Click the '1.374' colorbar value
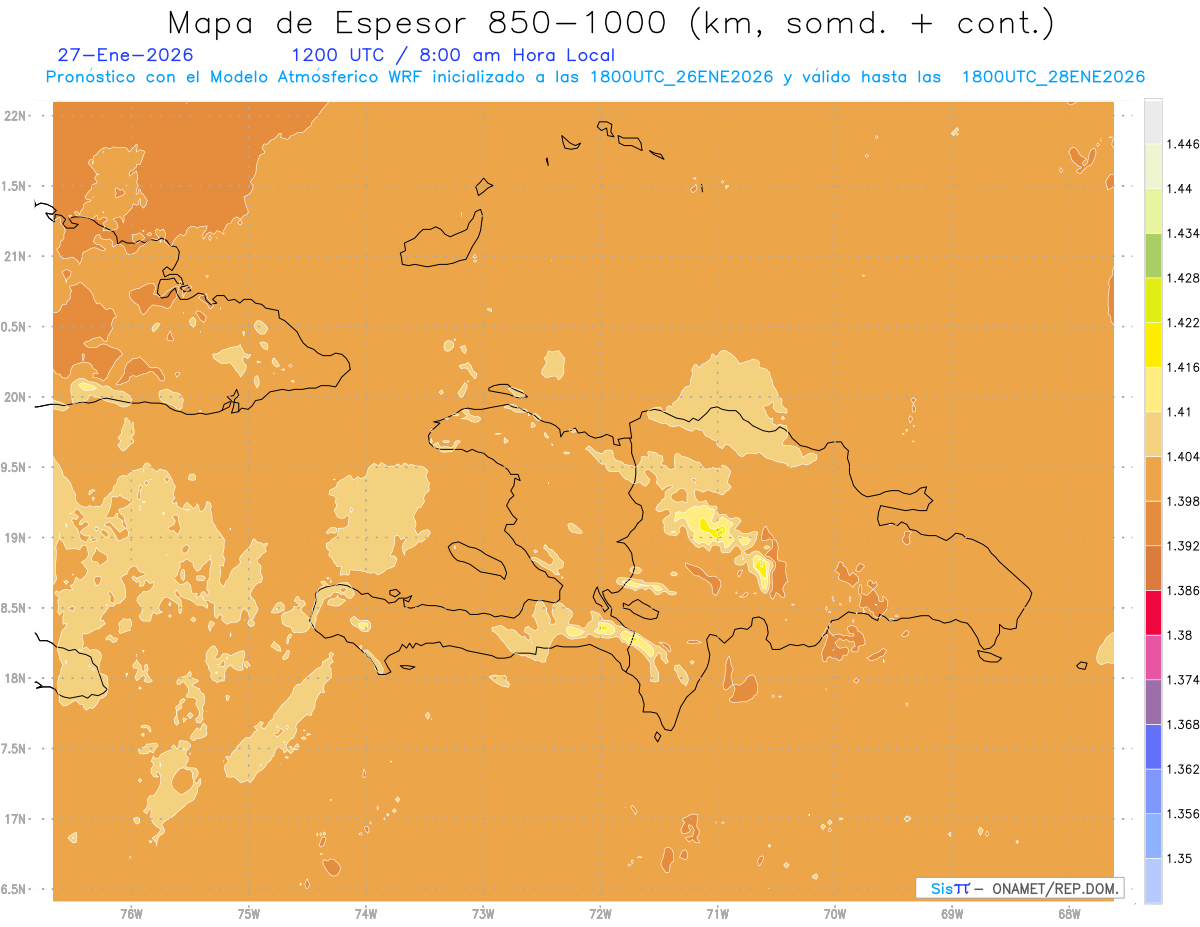This screenshot has height=927, width=1200. pos(1182,680)
